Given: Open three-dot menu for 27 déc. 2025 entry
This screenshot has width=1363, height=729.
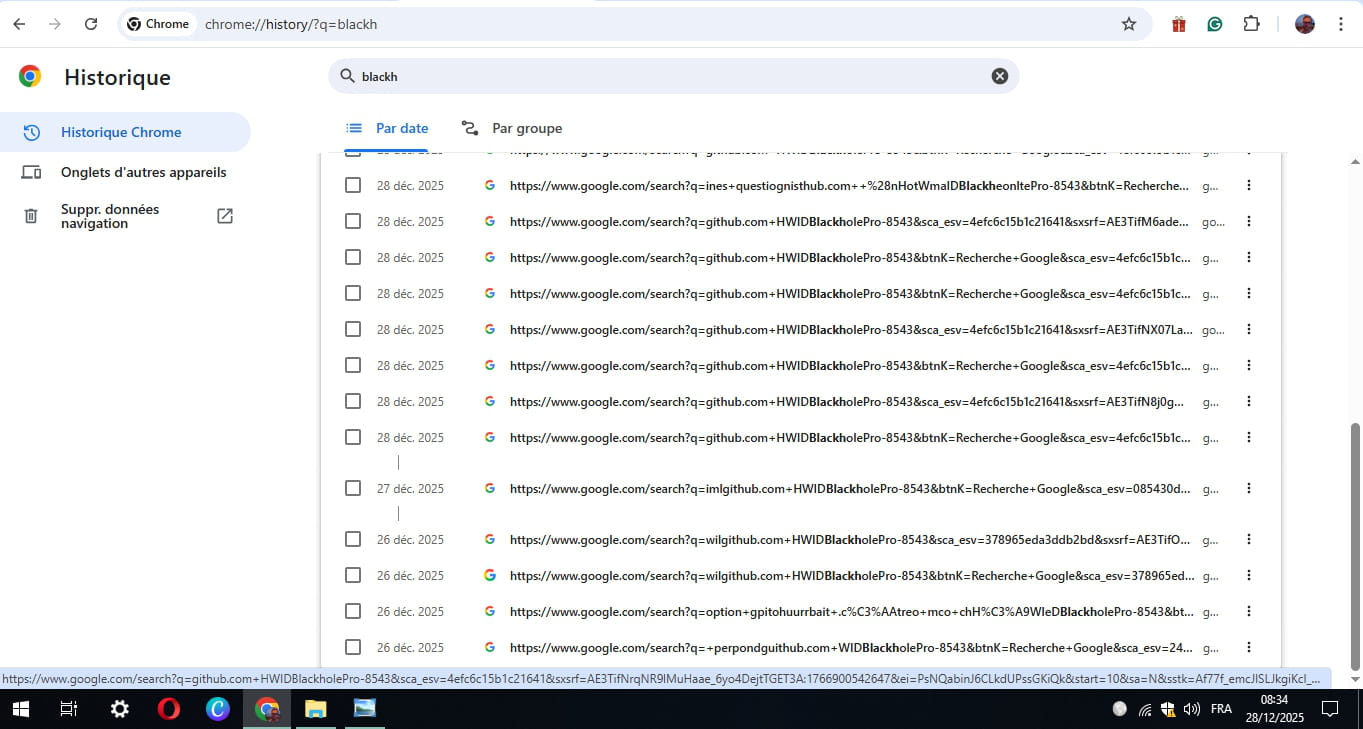Looking at the screenshot, I should pos(1248,488).
